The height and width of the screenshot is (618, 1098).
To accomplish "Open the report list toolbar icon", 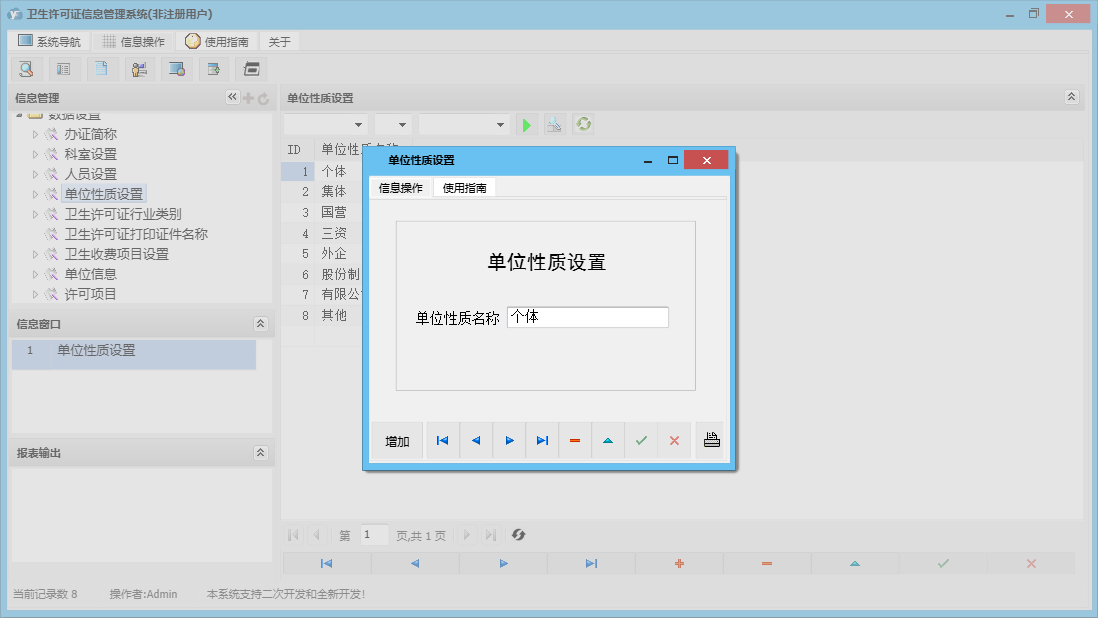I will click(x=63, y=69).
